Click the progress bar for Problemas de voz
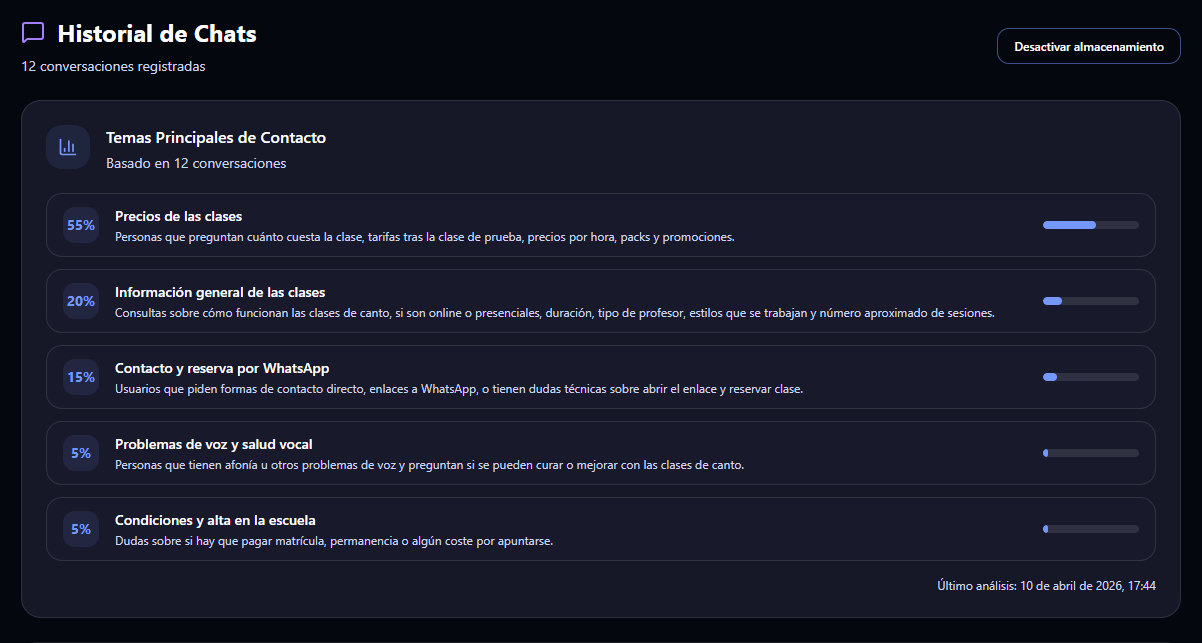 coord(1091,453)
